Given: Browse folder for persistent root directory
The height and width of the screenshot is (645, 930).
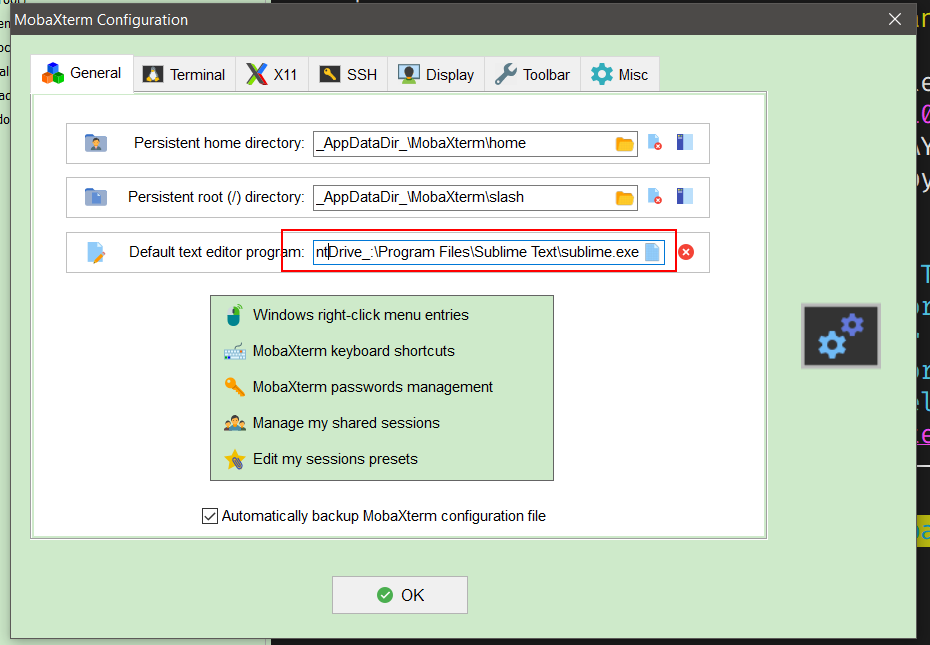Looking at the screenshot, I should [625, 198].
